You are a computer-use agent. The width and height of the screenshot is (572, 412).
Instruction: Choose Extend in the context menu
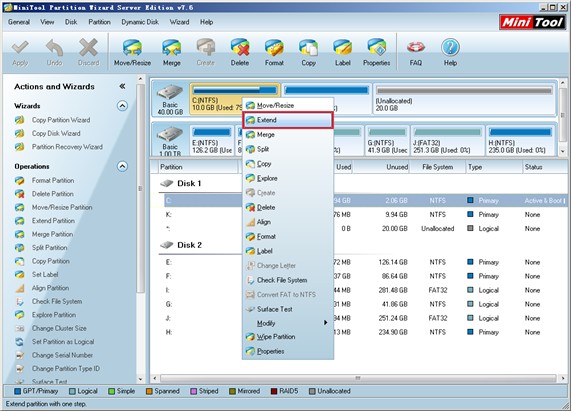(287, 120)
